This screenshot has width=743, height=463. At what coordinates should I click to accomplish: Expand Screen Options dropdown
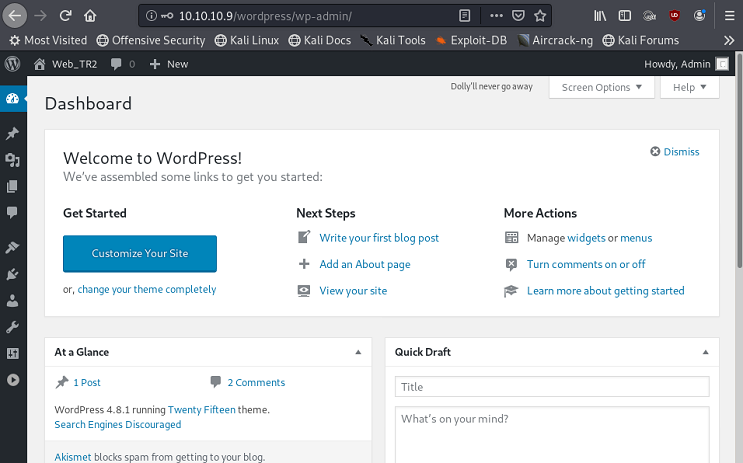[601, 87]
